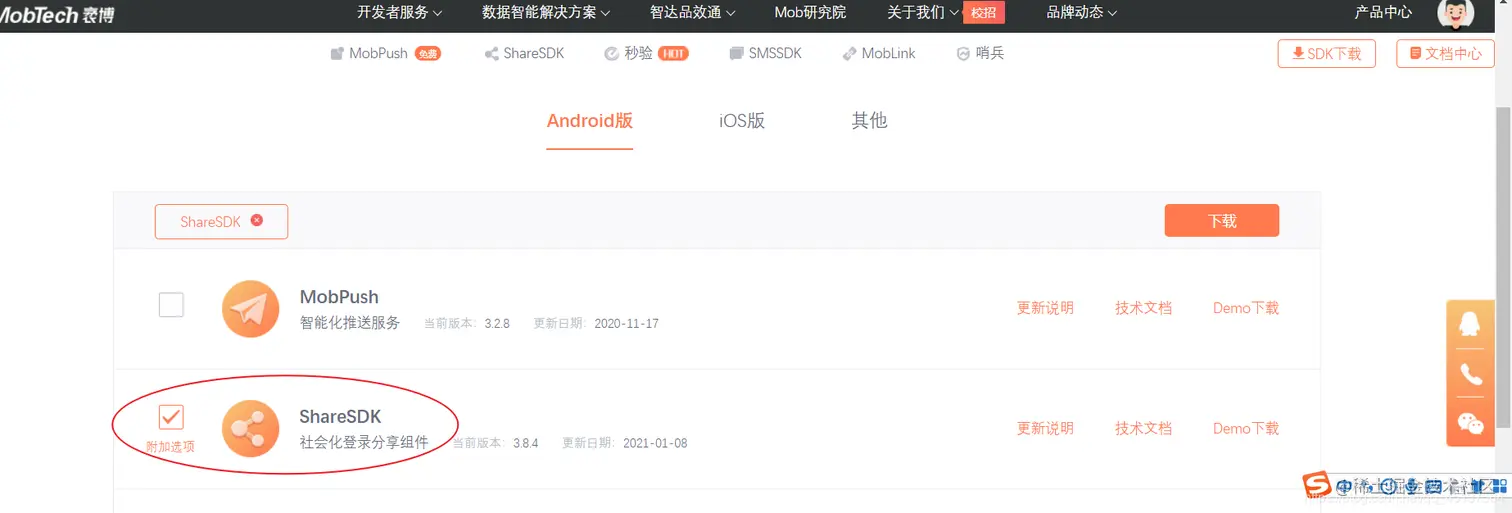This screenshot has height=513, width=1512.
Task: Expand the 开发者服务 dropdown menu
Action: [x=399, y=12]
